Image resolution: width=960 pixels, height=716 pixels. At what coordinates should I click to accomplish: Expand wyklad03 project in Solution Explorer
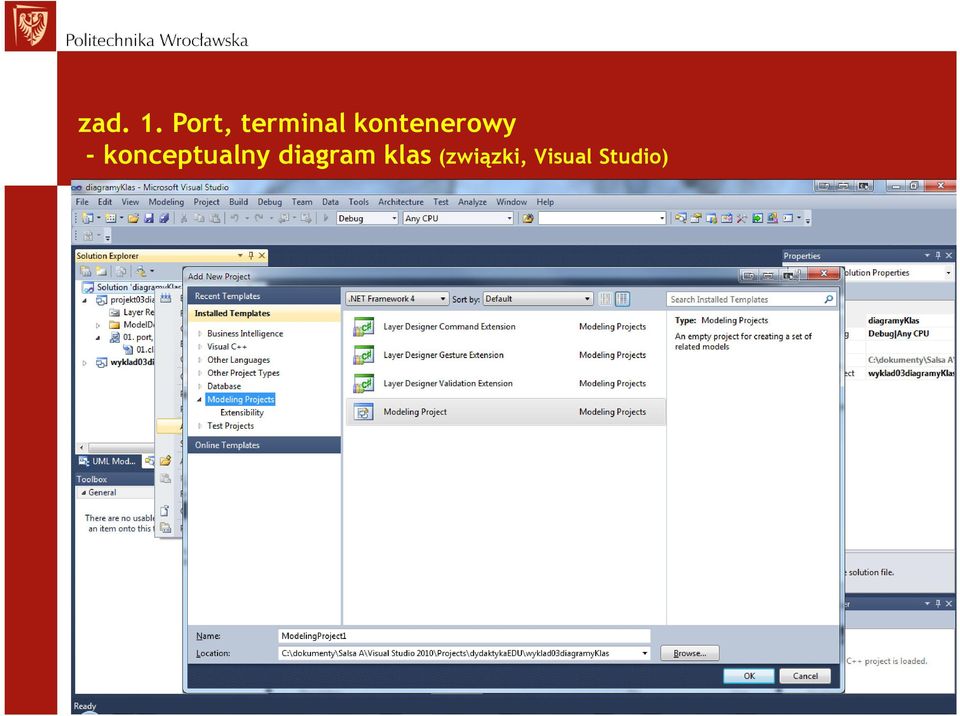84,363
